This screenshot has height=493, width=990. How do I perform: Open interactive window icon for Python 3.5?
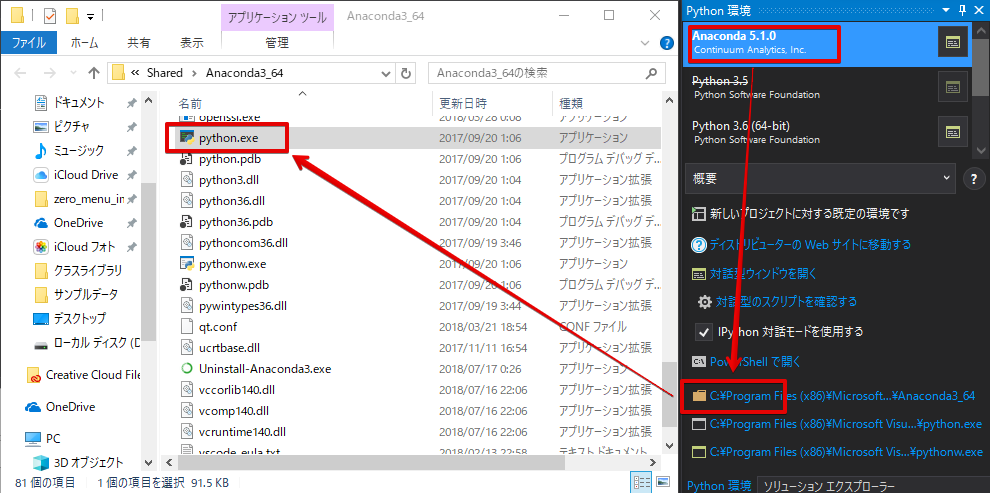(953, 86)
